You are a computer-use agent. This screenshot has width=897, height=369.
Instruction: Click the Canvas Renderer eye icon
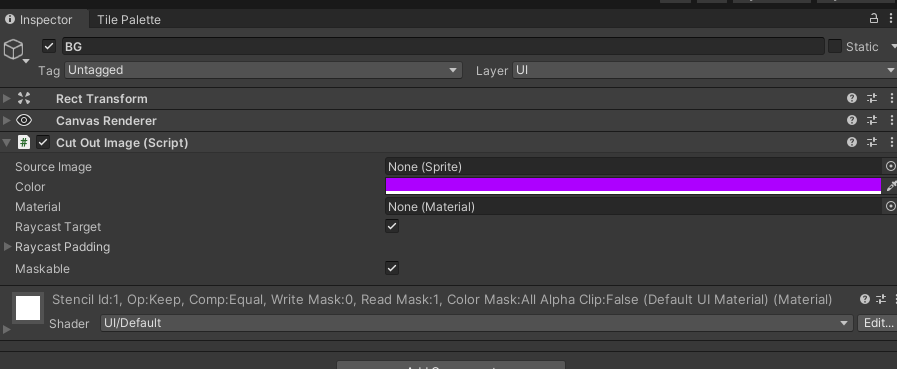[x=24, y=120]
